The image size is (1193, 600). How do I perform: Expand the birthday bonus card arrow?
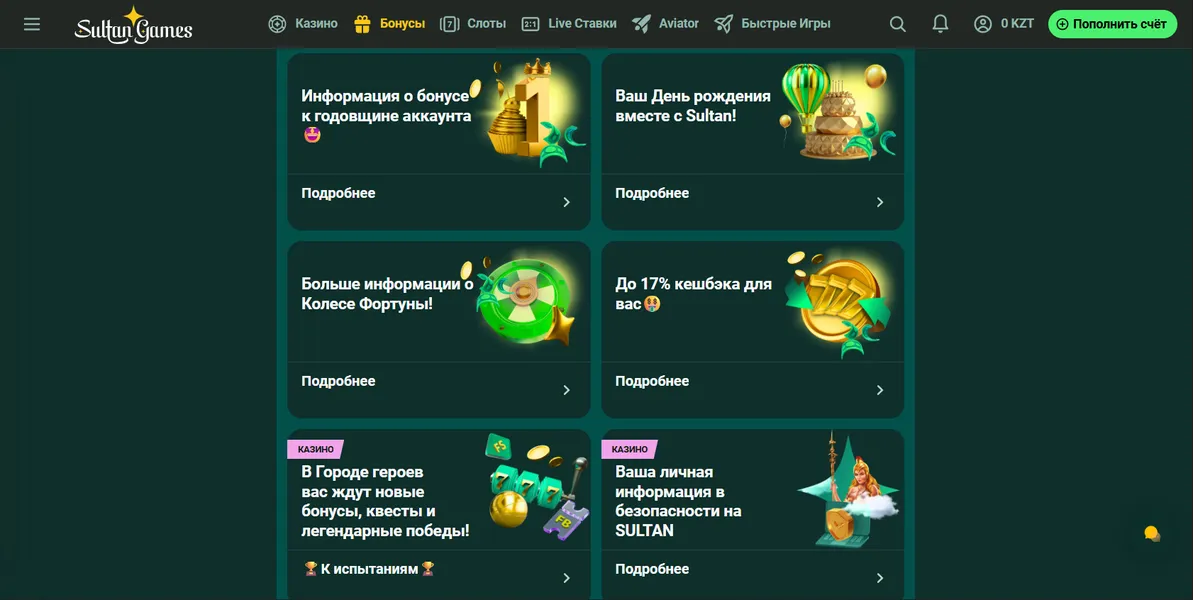point(880,202)
